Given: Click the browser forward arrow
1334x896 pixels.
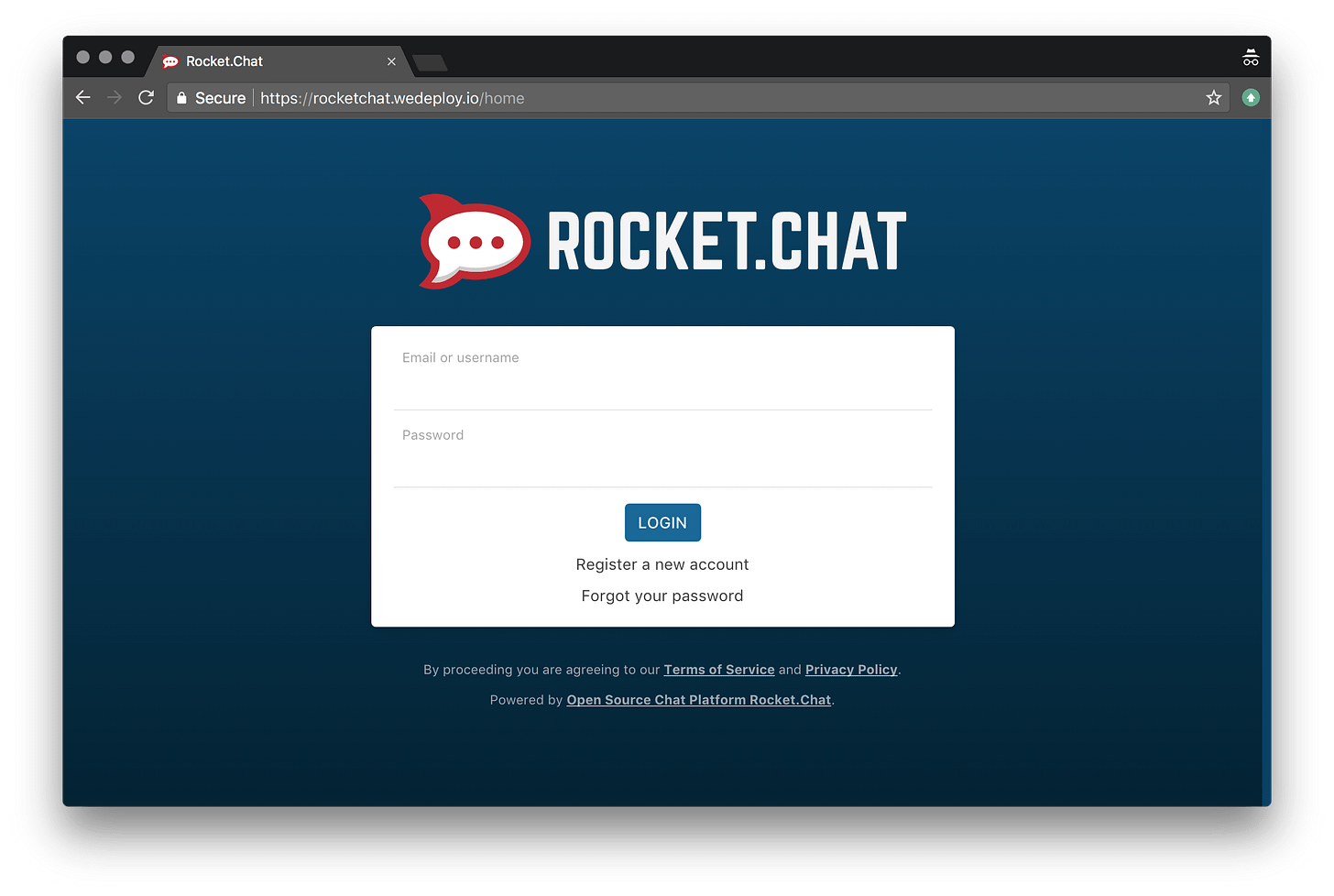Looking at the screenshot, I should [x=115, y=97].
